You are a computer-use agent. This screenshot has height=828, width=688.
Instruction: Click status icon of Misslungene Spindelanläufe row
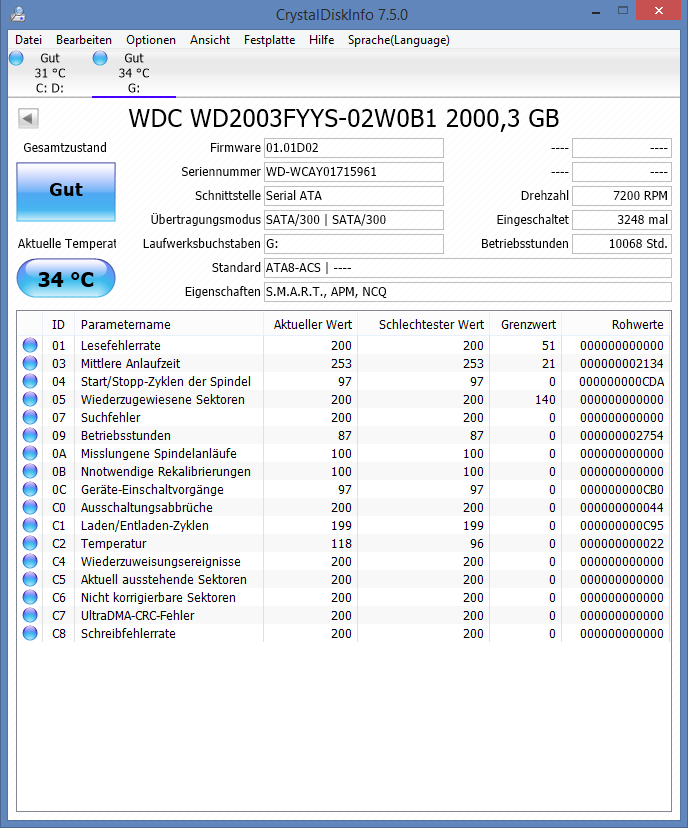pos(30,453)
